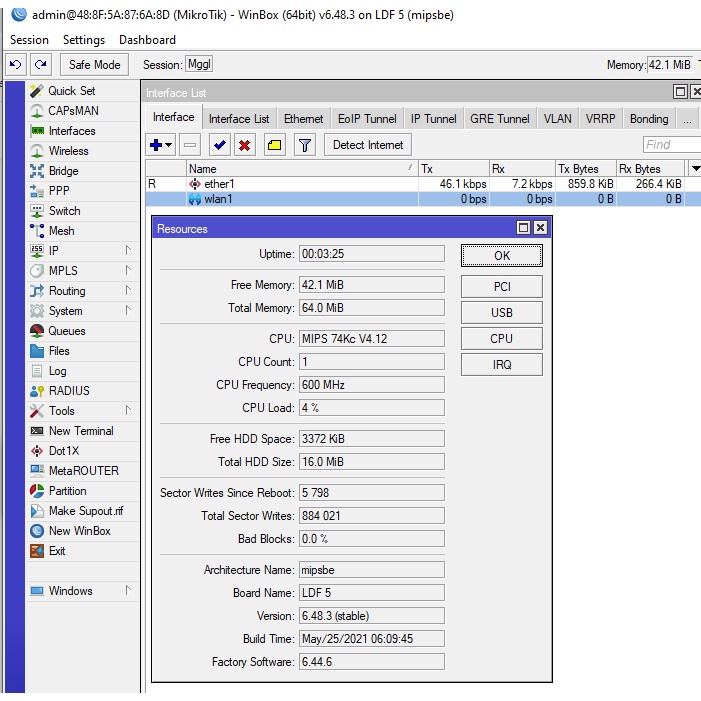The image size is (701, 701).
Task: Disable interface with red X button
Action: (245, 145)
